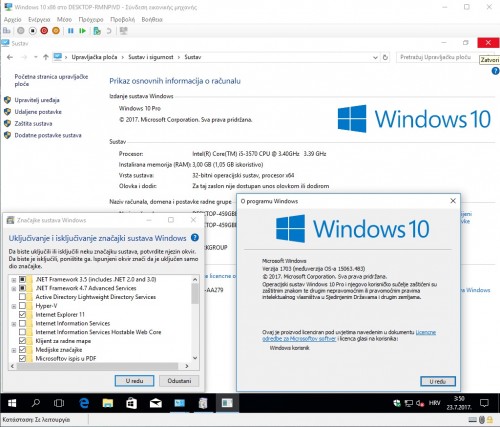Toggle .NET Framework 3.5 checkbox
The width and height of the screenshot is (500, 427).
point(22,279)
